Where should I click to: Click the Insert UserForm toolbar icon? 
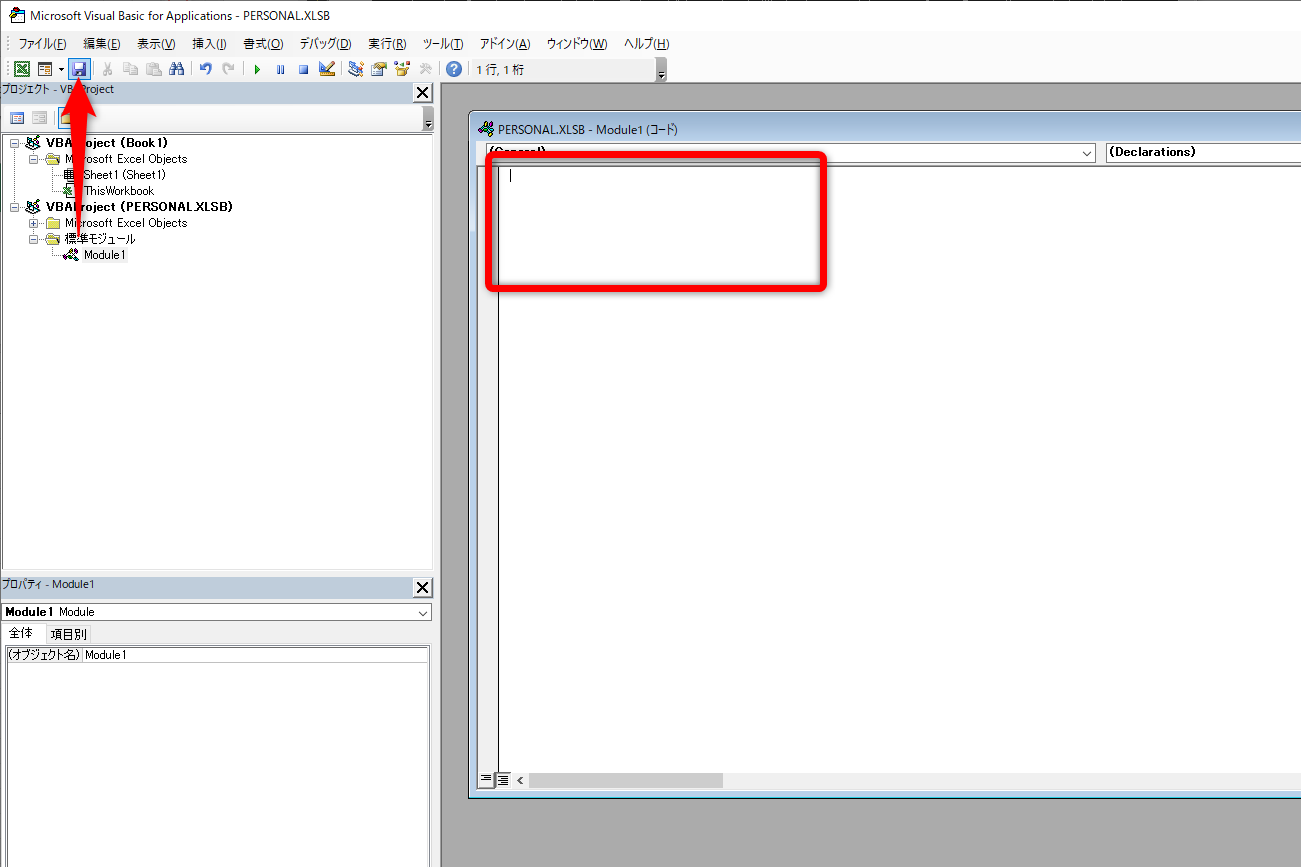(x=44, y=69)
